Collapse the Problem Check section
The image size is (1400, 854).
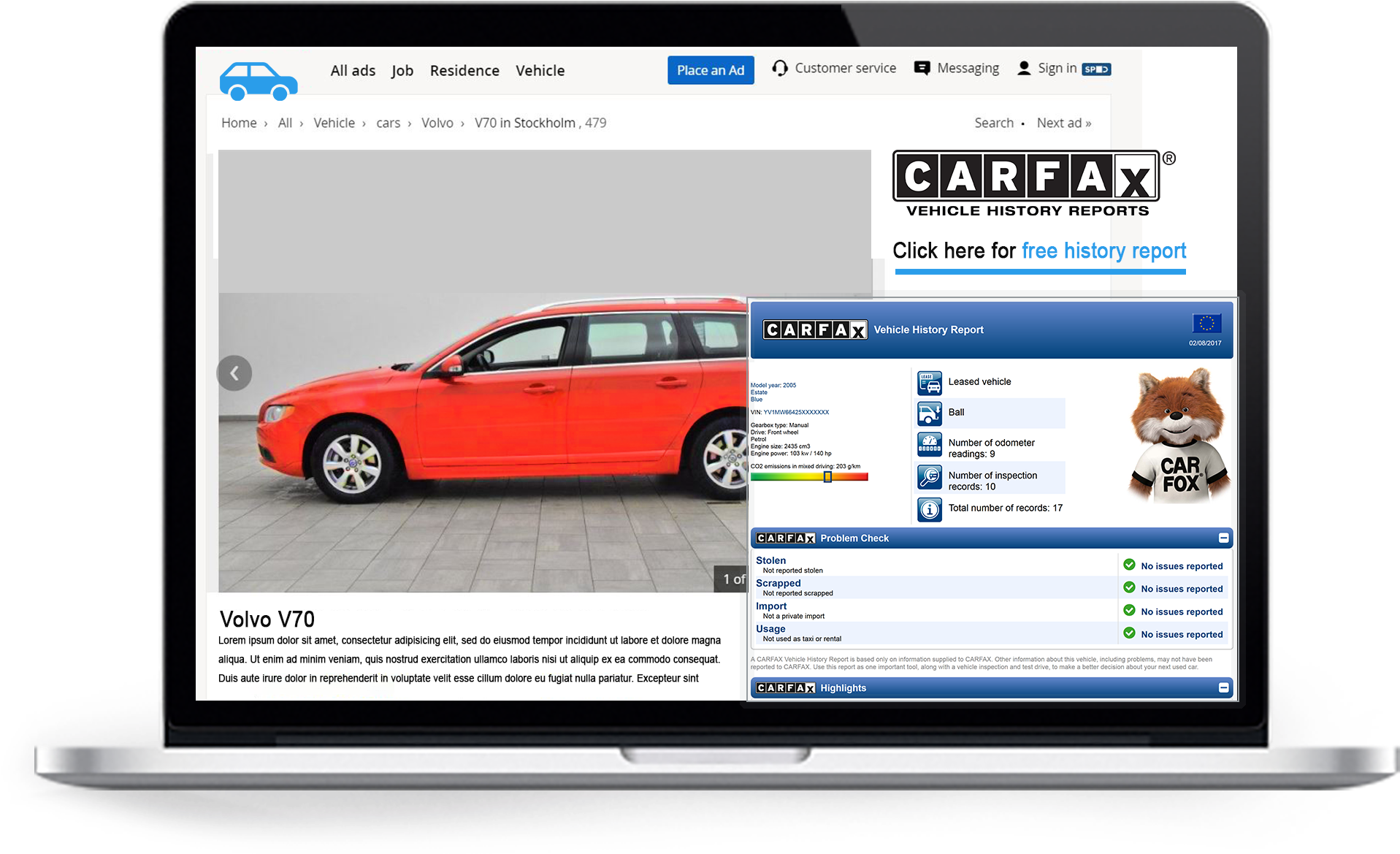[x=1224, y=538]
